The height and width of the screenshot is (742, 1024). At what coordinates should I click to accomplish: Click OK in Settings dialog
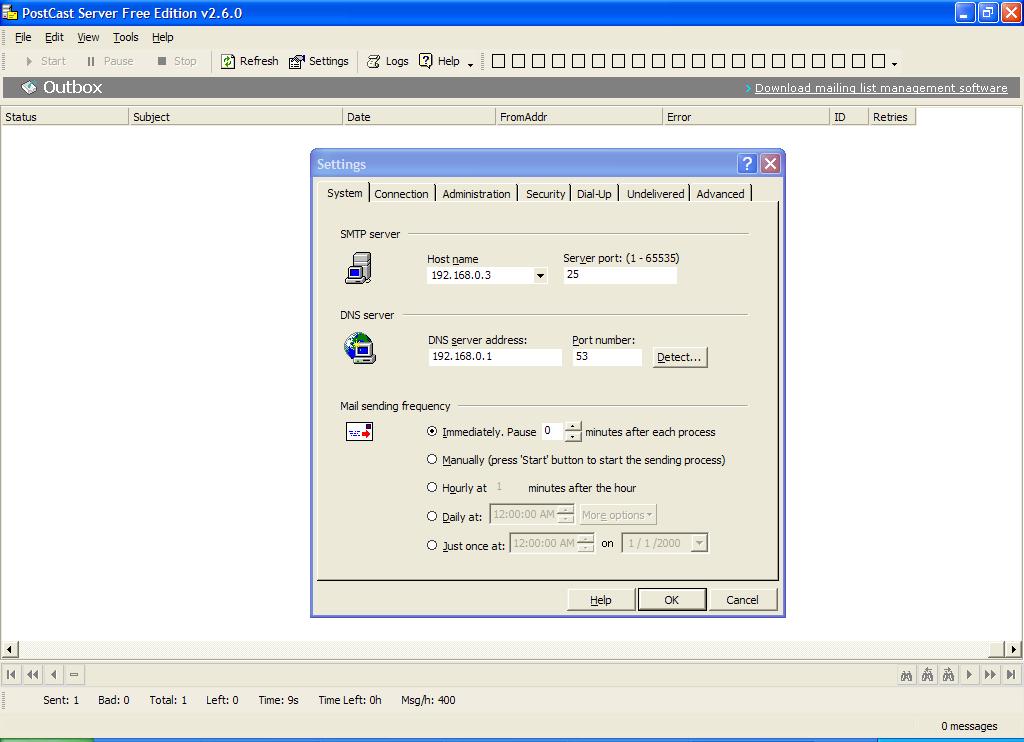pyautogui.click(x=671, y=600)
